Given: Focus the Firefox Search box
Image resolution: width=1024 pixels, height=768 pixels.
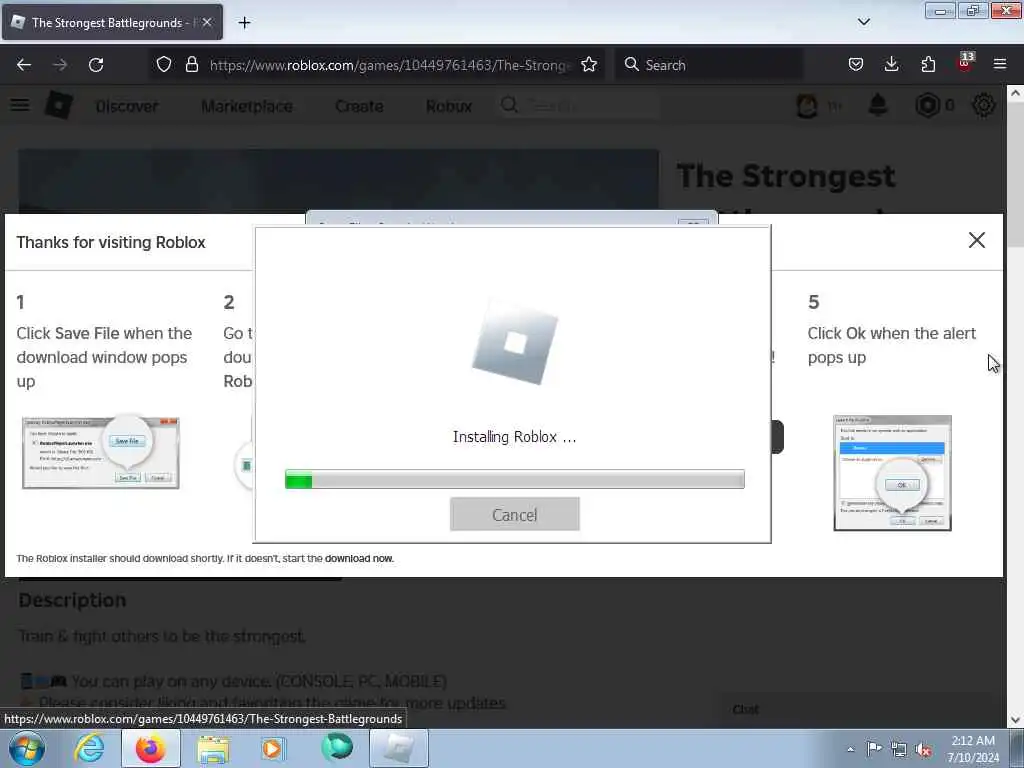Looking at the screenshot, I should click(709, 65).
